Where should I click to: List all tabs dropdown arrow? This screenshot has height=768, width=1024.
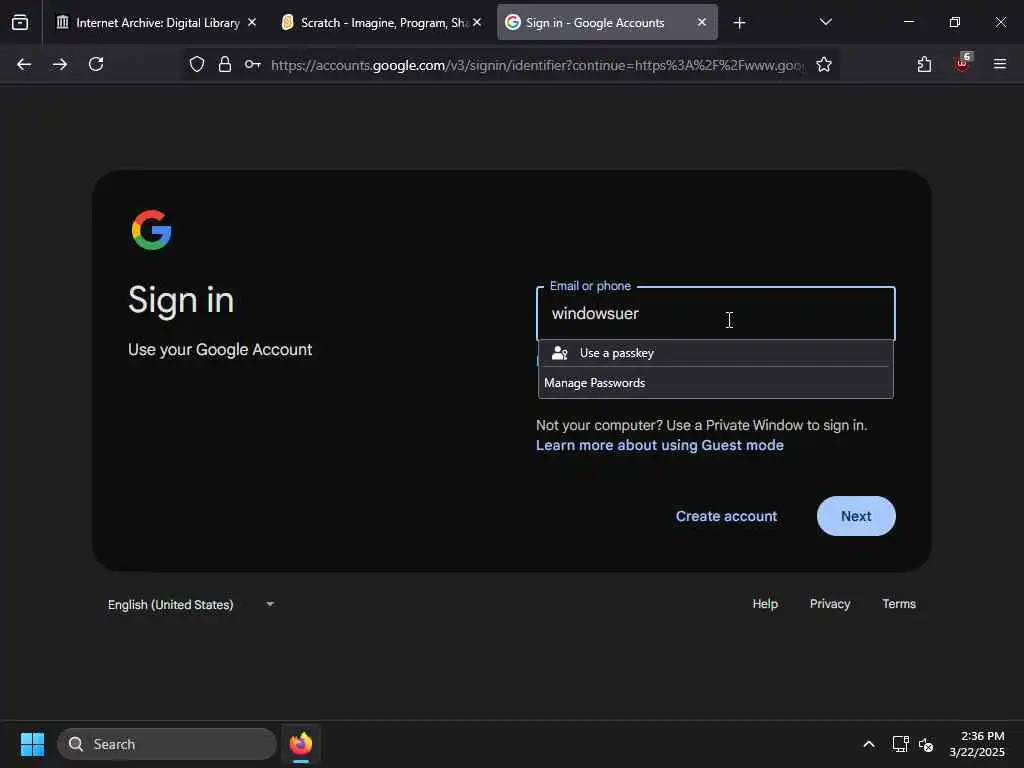(825, 22)
